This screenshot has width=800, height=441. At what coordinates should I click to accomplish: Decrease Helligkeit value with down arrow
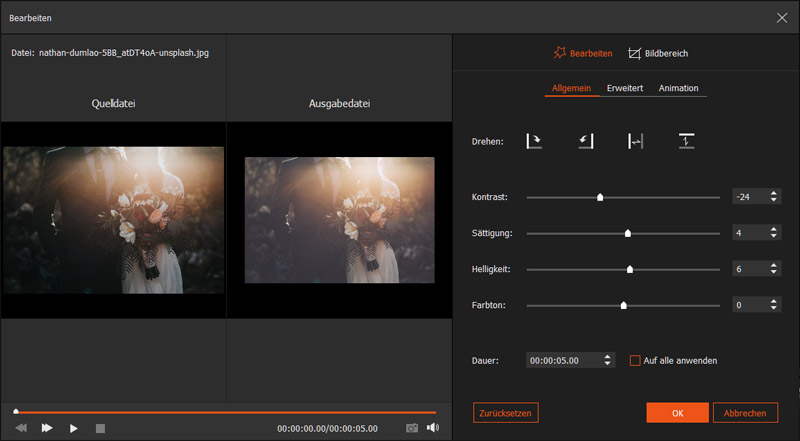tap(773, 273)
